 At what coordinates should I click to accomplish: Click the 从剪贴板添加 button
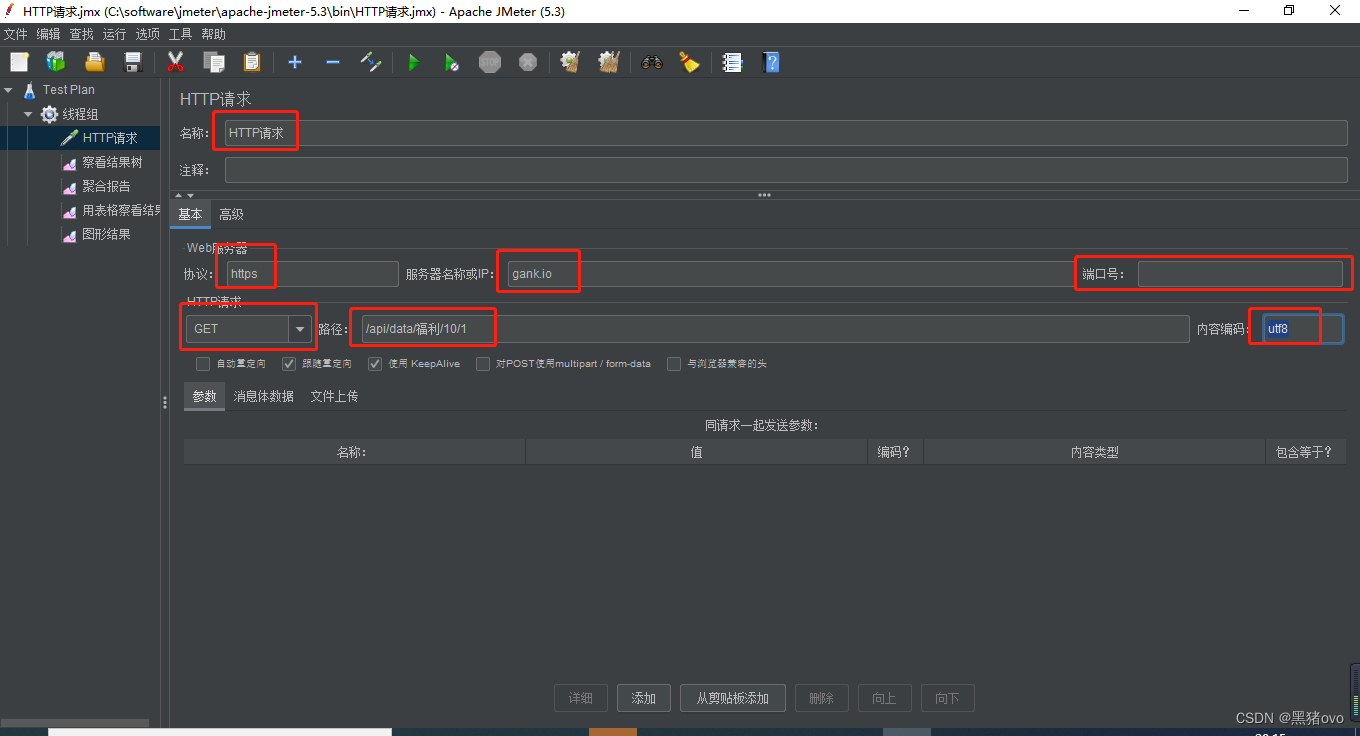[x=732, y=698]
